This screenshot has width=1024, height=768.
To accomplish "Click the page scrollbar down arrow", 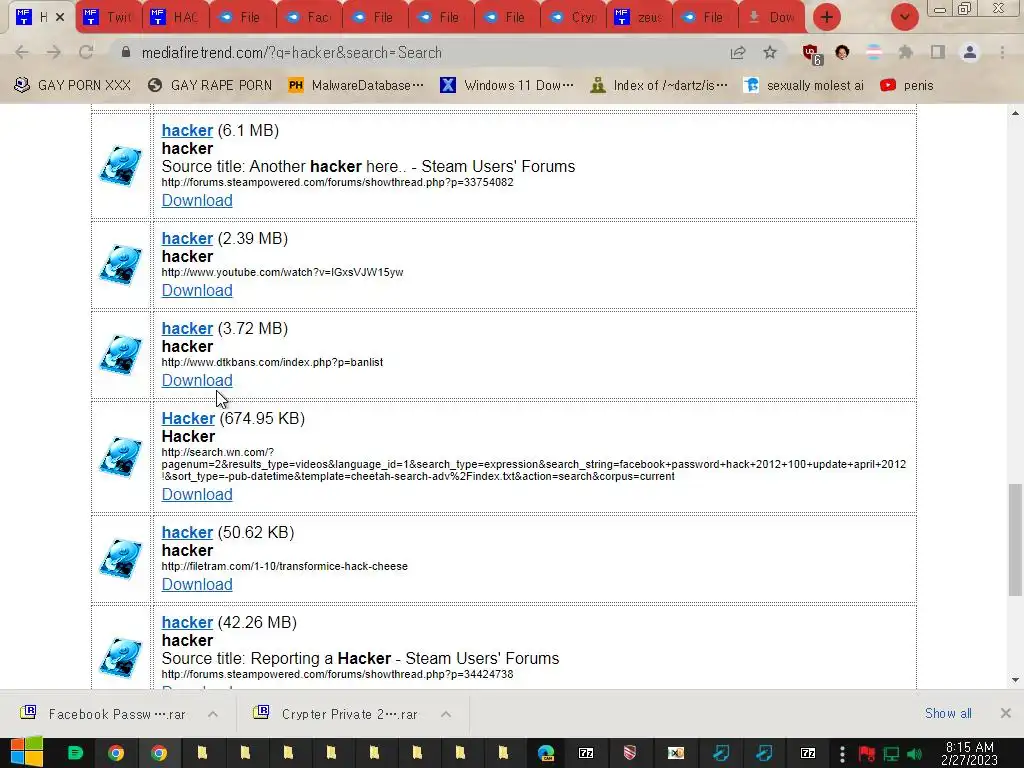I will 1015,680.
